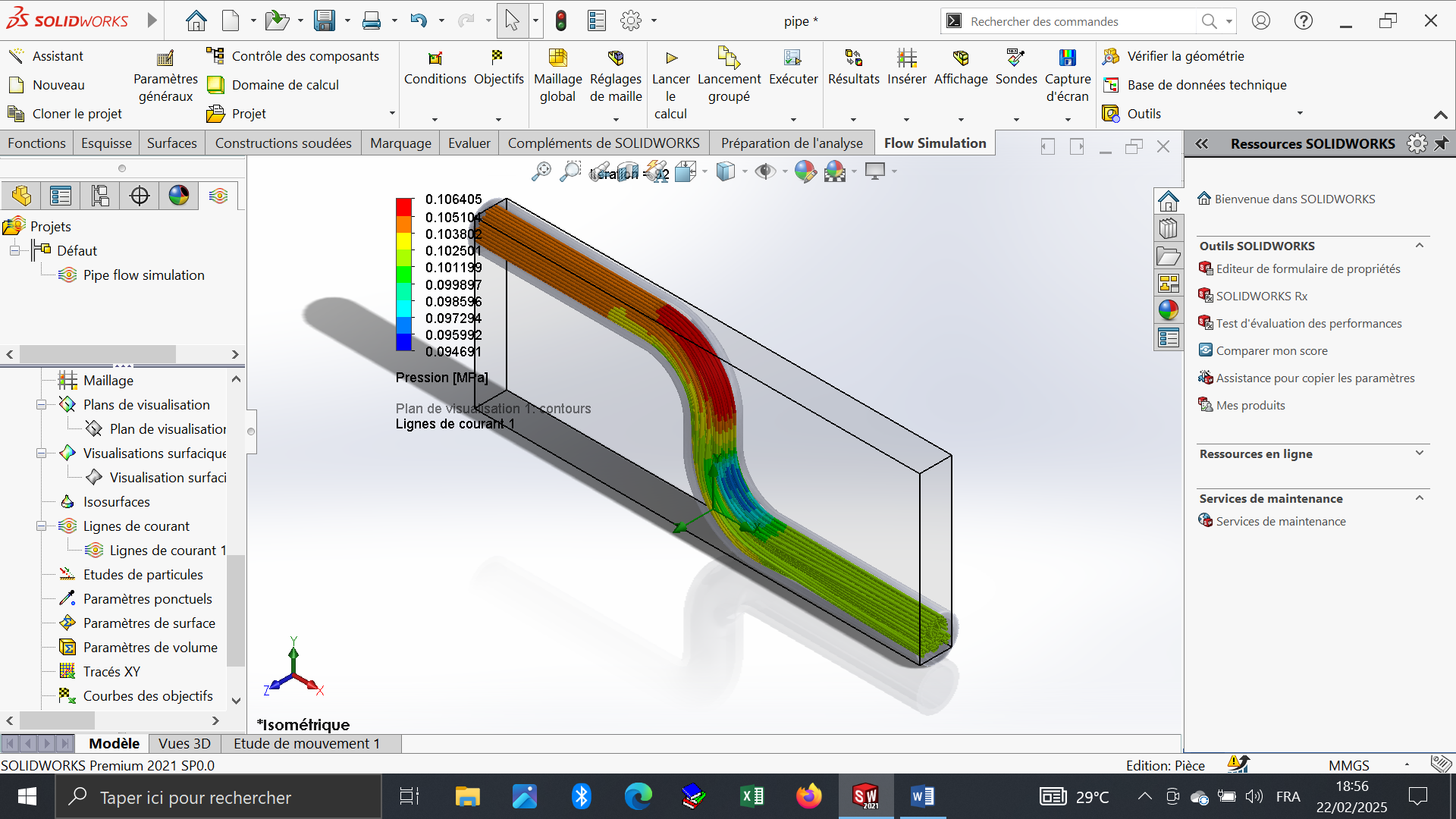
Task: Open the Vues 3D bottom tab
Action: tap(184, 743)
